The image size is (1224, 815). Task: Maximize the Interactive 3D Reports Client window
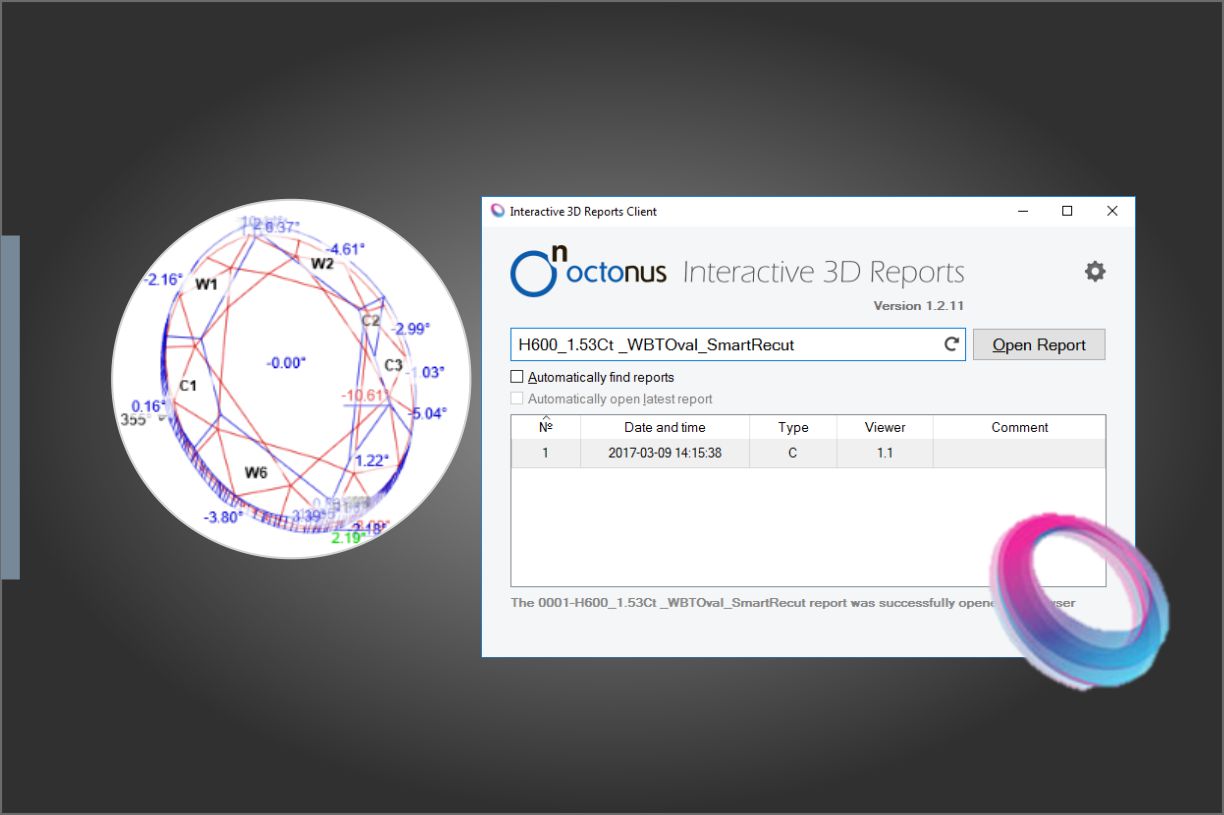coord(1067,211)
